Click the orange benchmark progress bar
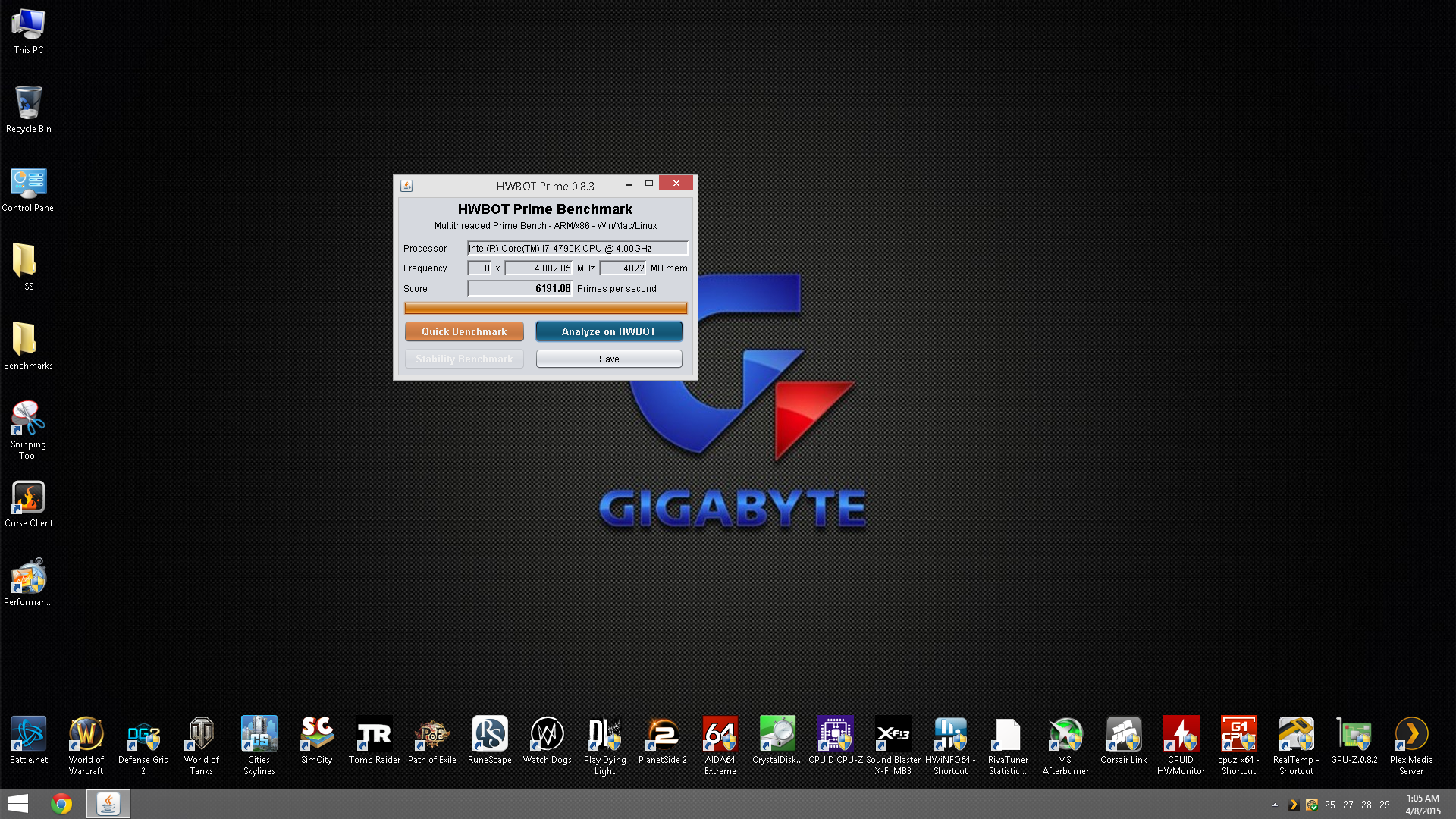This screenshot has width=1456, height=819. click(x=546, y=308)
